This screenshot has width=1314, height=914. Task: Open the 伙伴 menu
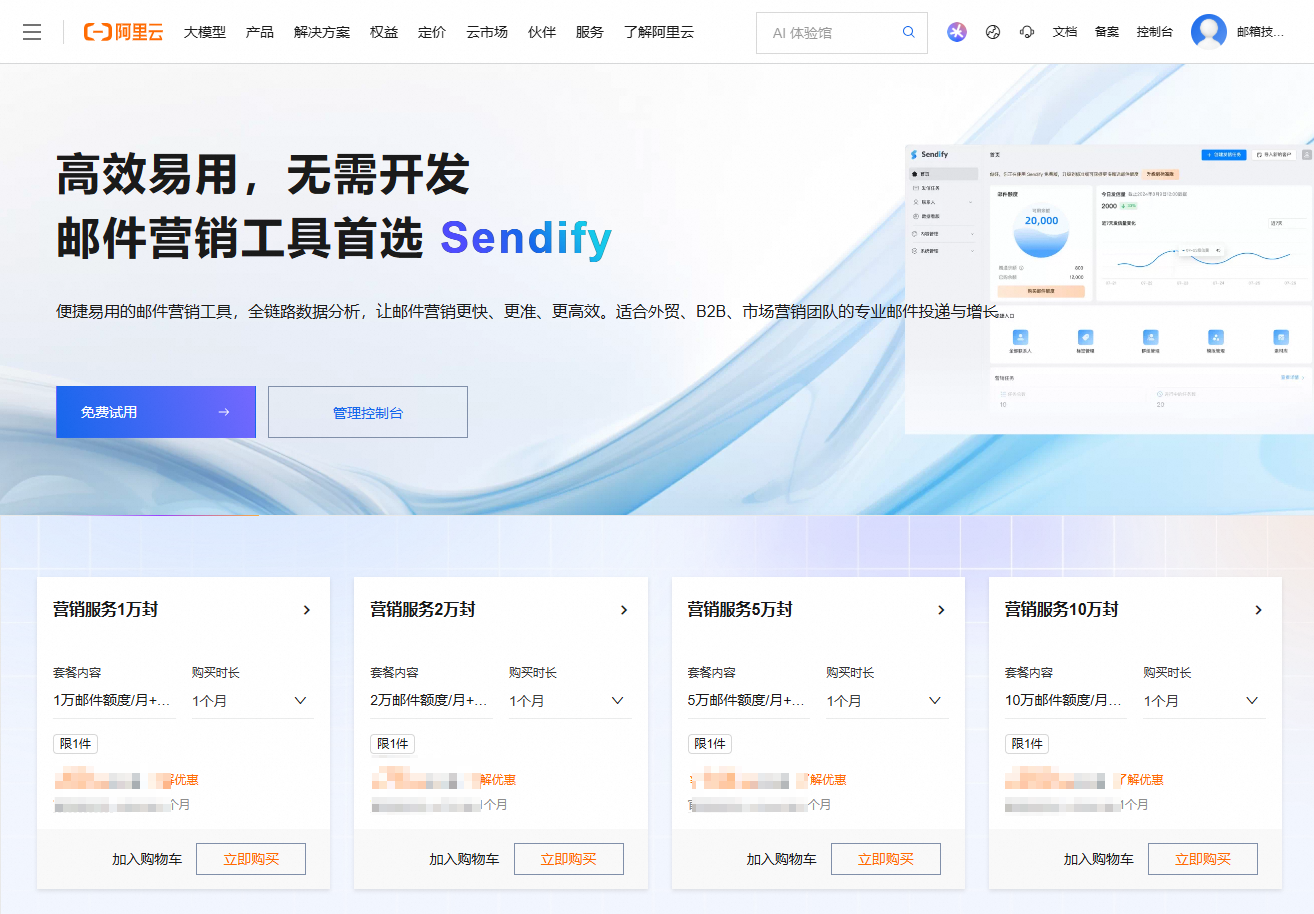[x=542, y=32]
